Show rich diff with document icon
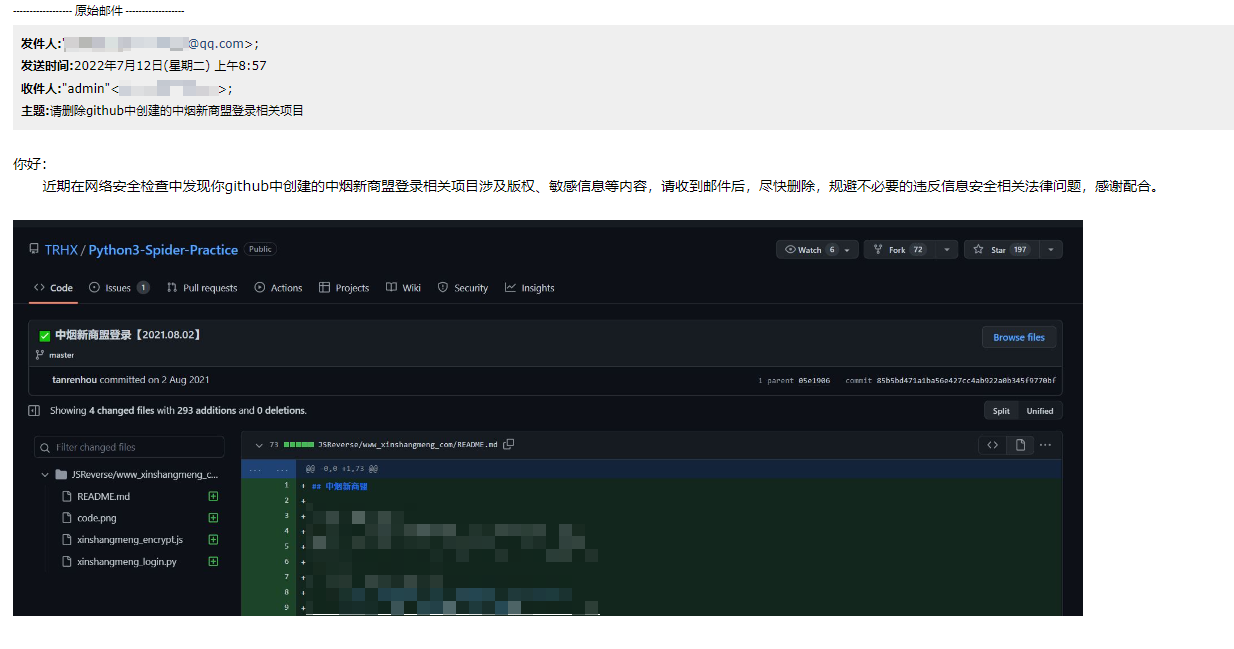The height and width of the screenshot is (649, 1234). (x=1020, y=445)
